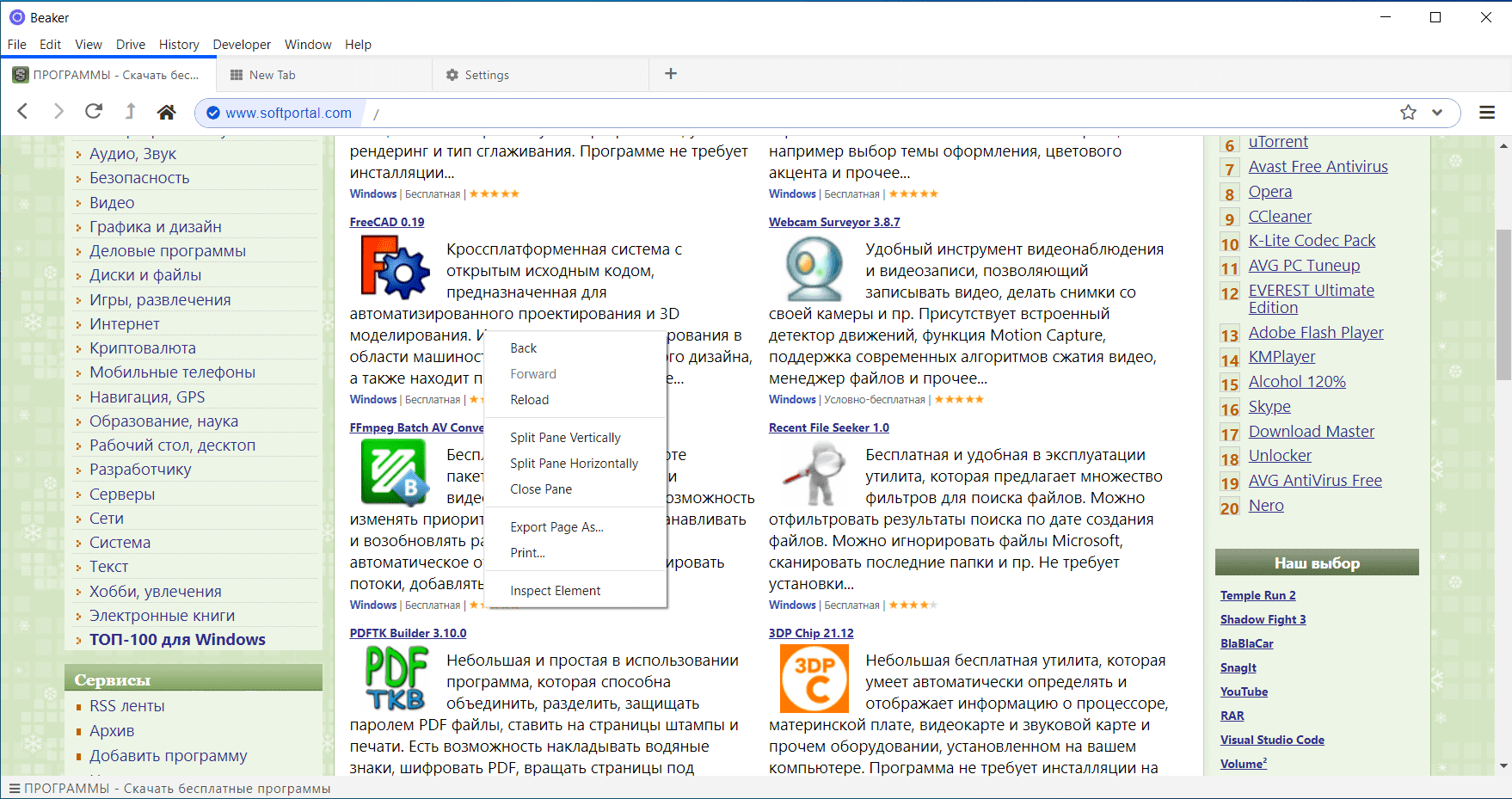1512x799 pixels.
Task: Choose Split Pane Vertically
Action: [575, 438]
